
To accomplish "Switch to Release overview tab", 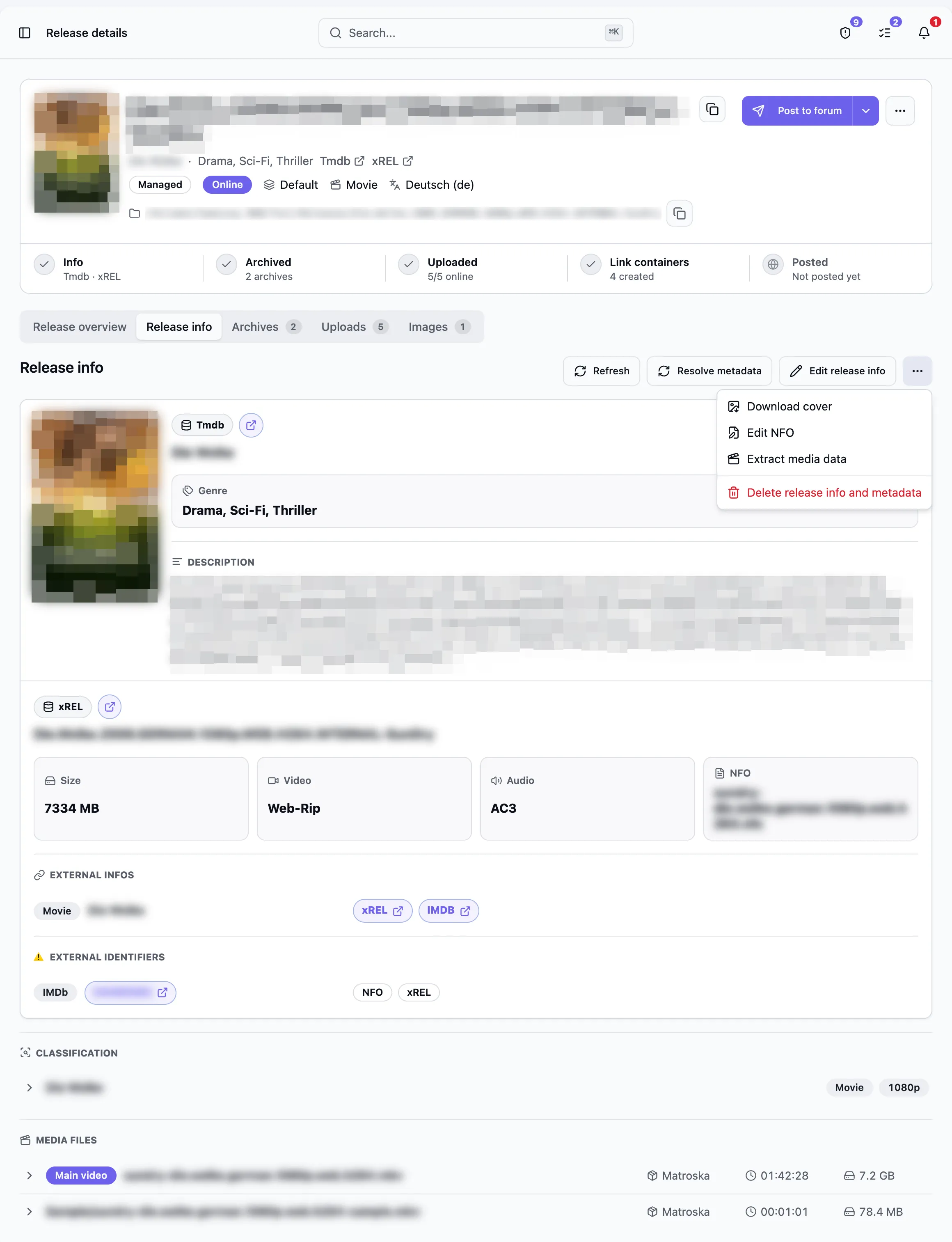I will coord(79,327).
